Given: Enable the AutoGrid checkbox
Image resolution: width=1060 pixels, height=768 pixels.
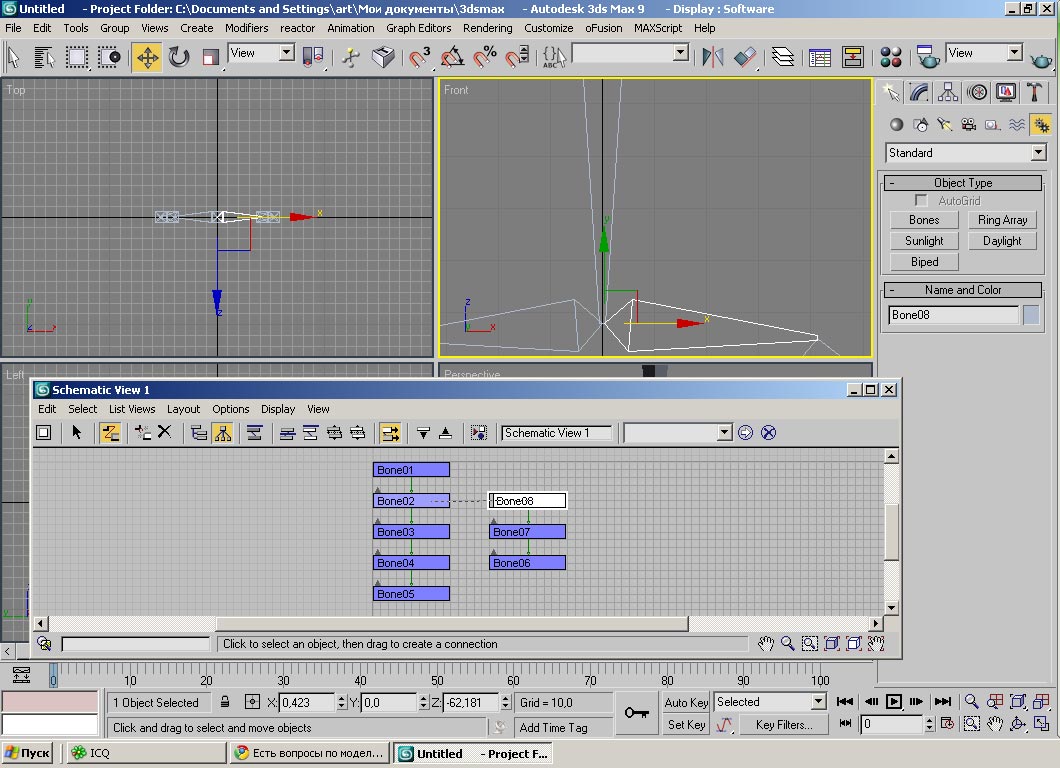Looking at the screenshot, I should 921,201.
